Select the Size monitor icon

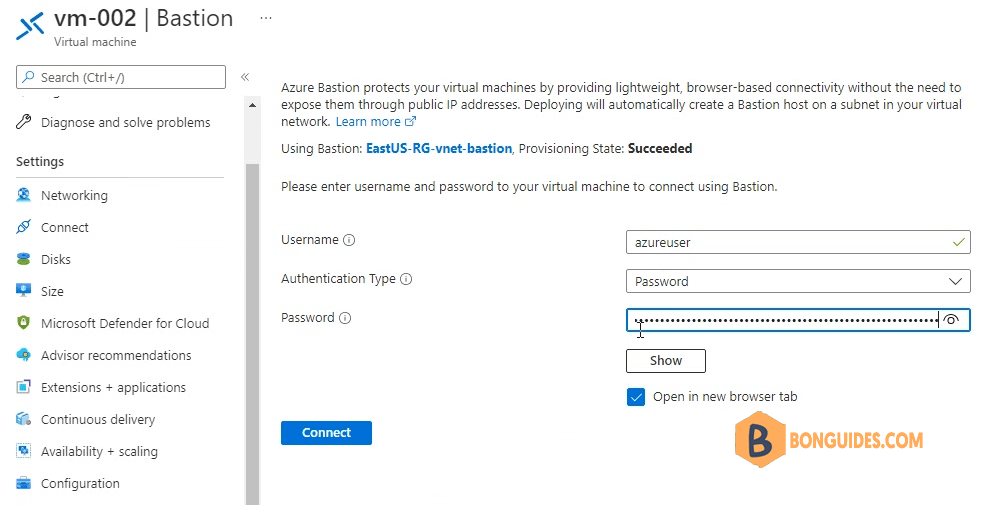pyautogui.click(x=23, y=290)
